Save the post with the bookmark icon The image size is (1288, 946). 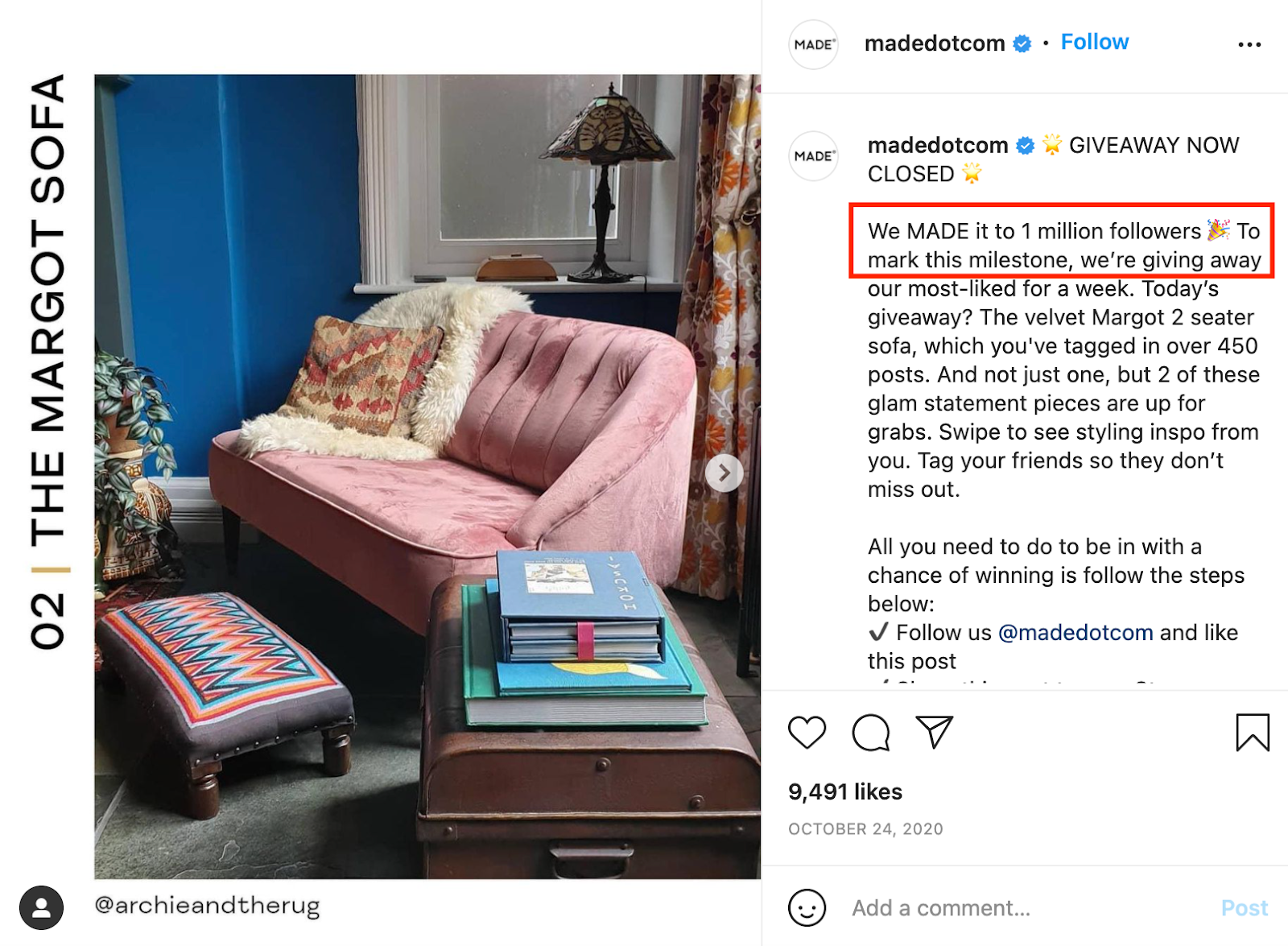pos(1253,732)
